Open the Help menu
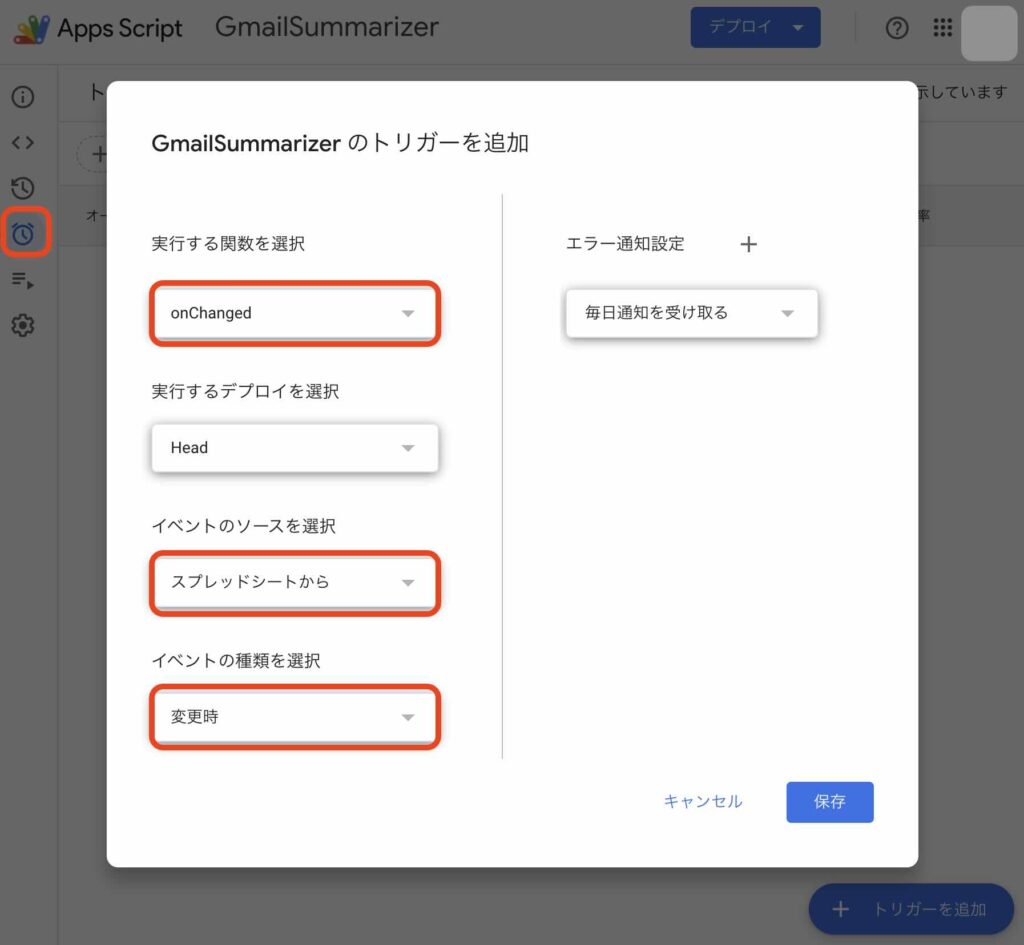The image size is (1024, 945). click(x=897, y=28)
